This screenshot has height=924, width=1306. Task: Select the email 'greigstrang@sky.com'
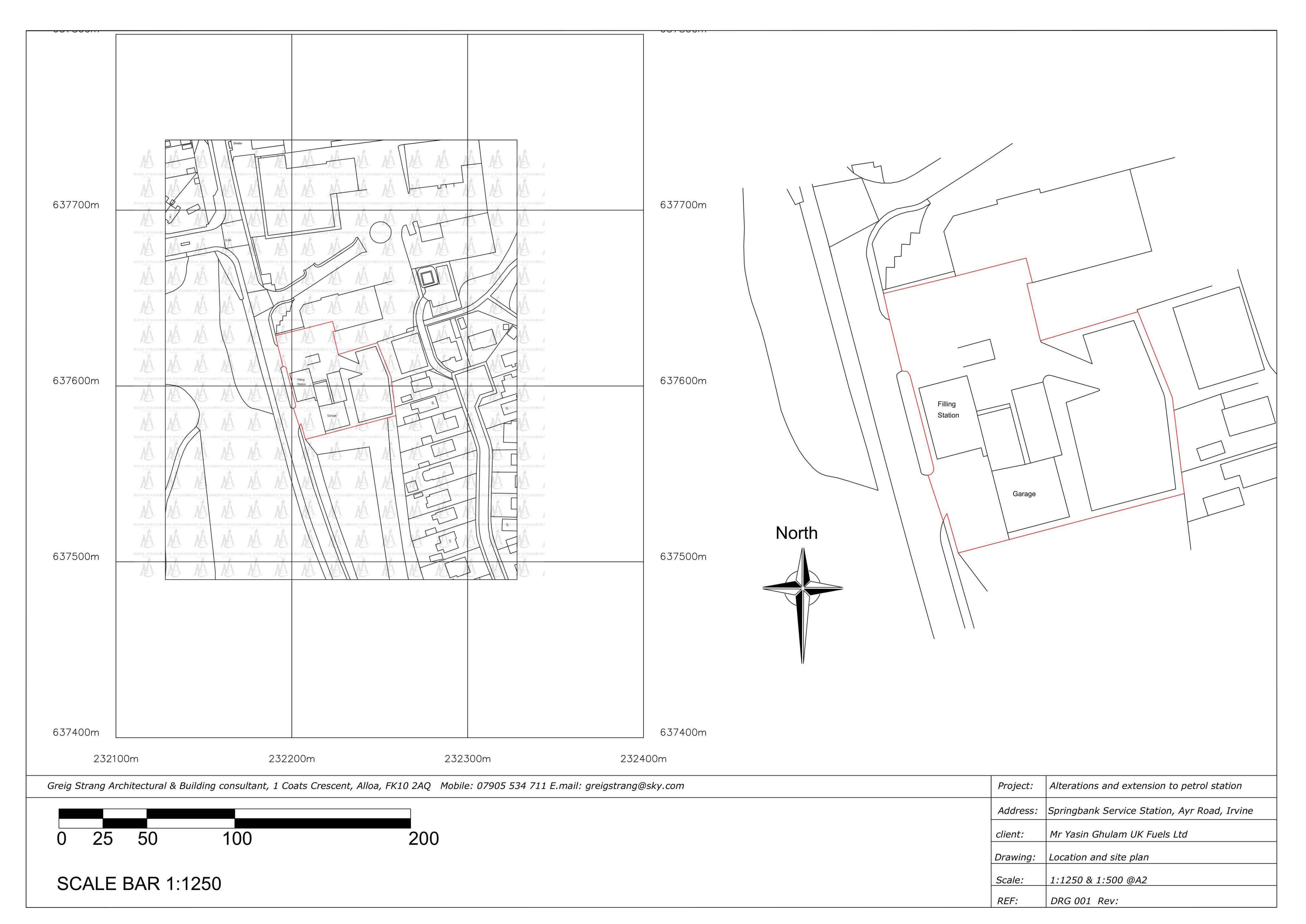634,786
